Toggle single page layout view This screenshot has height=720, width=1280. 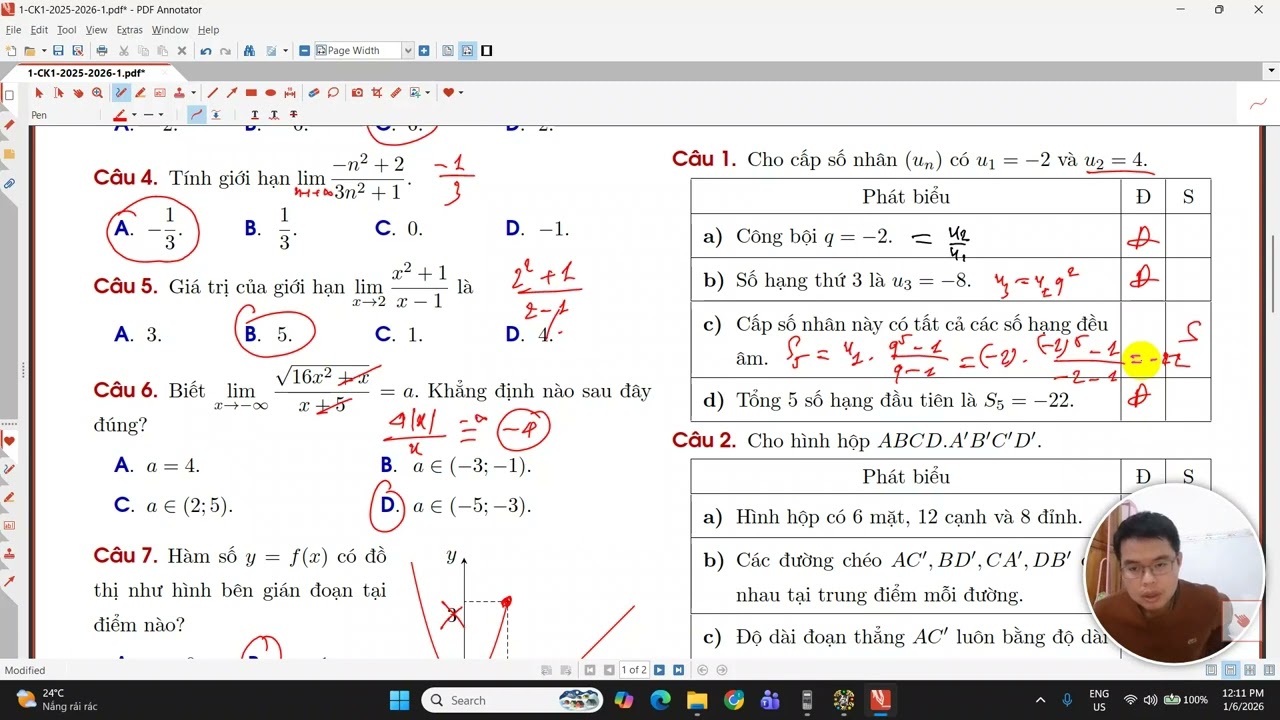[x=448, y=50]
